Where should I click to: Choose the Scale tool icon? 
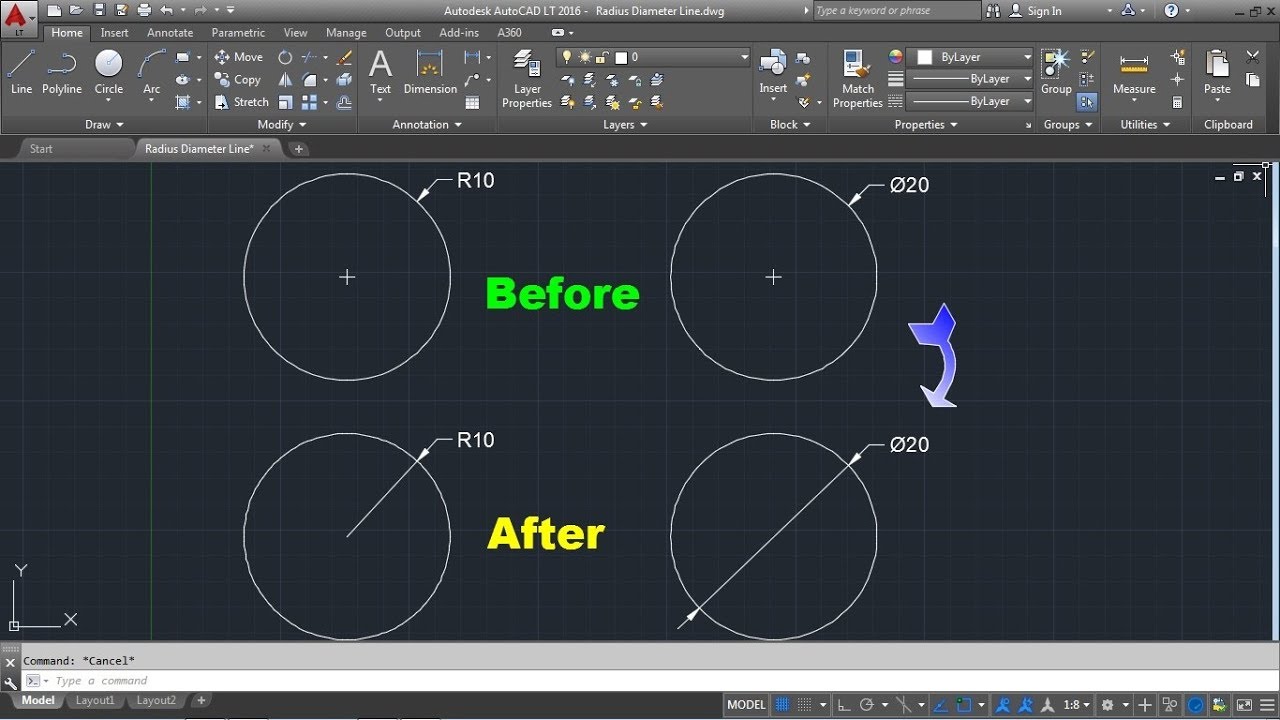[285, 102]
